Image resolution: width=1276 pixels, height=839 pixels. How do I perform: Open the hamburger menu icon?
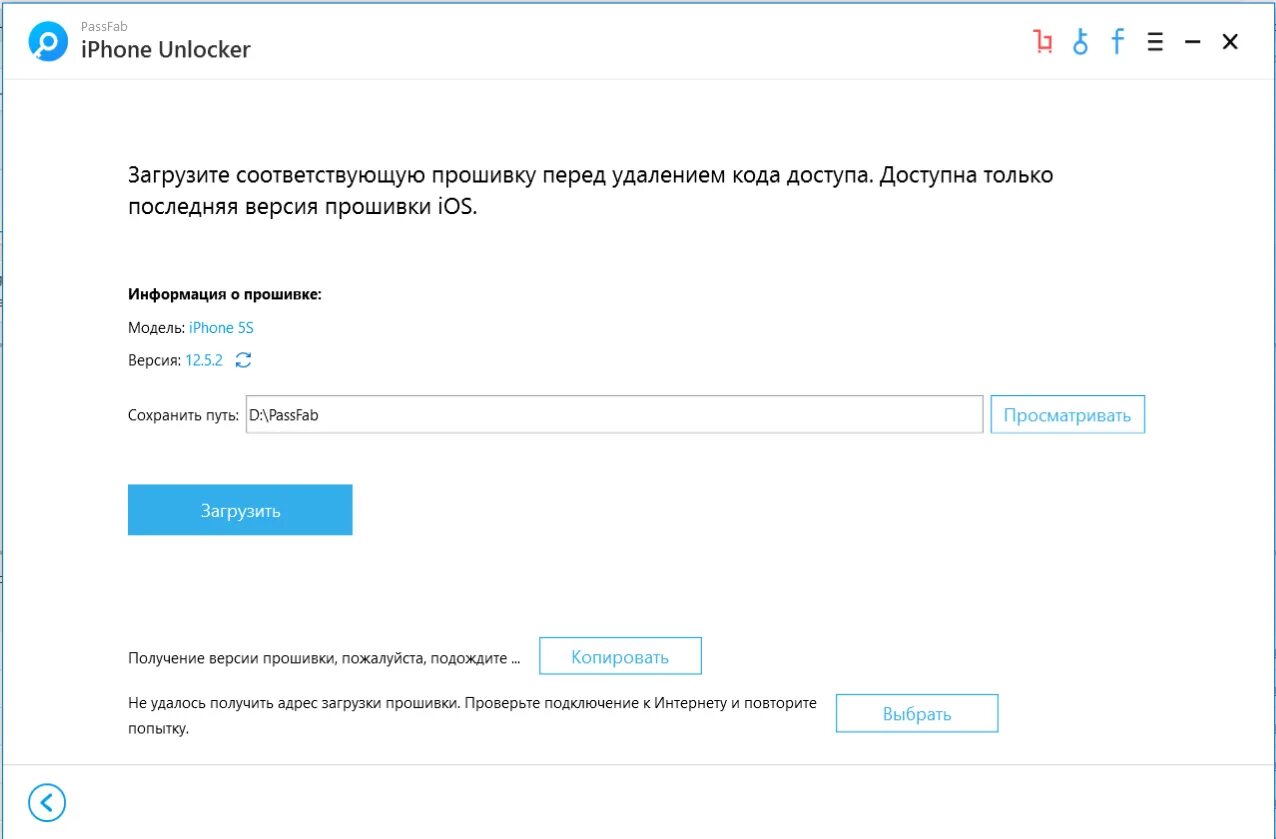[1155, 42]
